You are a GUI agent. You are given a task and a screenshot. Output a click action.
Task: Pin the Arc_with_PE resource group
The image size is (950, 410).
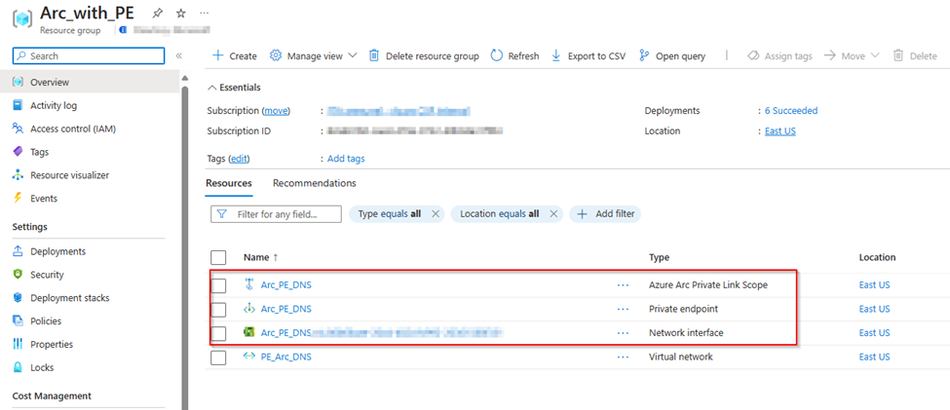coord(158,13)
